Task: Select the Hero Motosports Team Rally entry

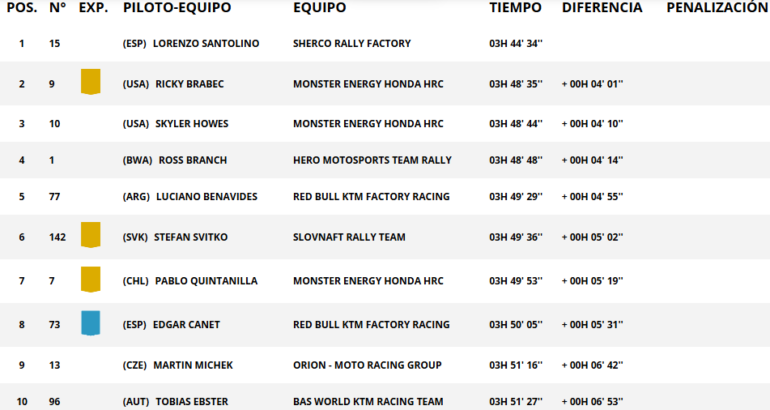Action: tap(372, 160)
